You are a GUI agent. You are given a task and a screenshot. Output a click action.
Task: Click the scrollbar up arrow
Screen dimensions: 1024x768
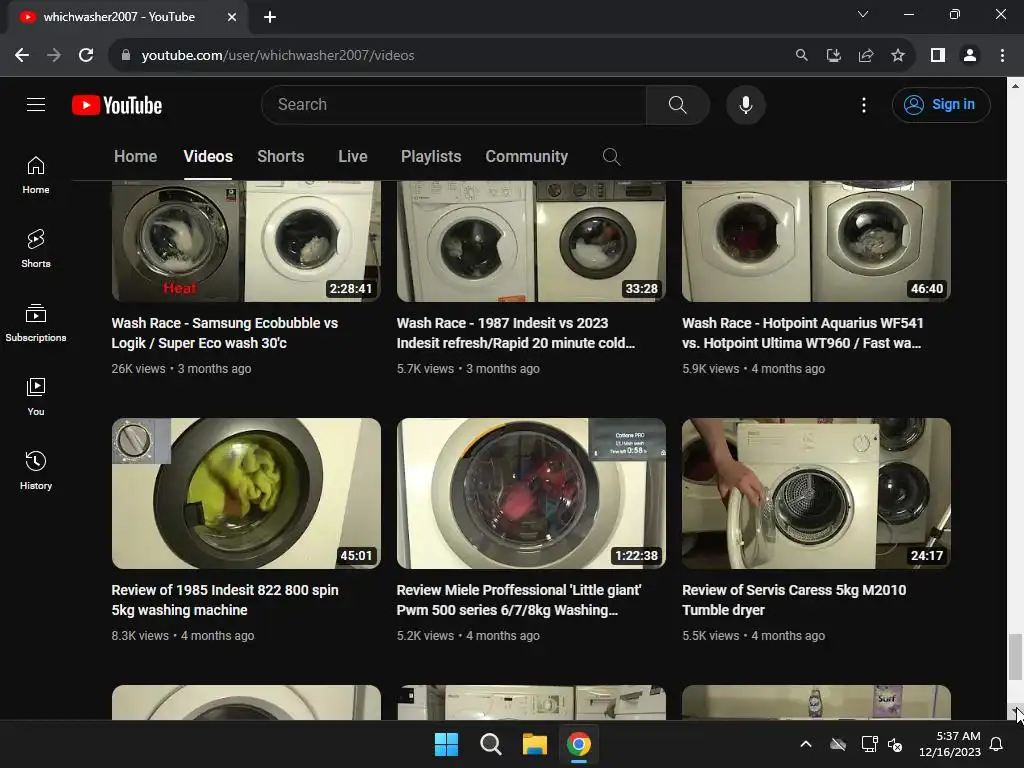coord(1015,86)
